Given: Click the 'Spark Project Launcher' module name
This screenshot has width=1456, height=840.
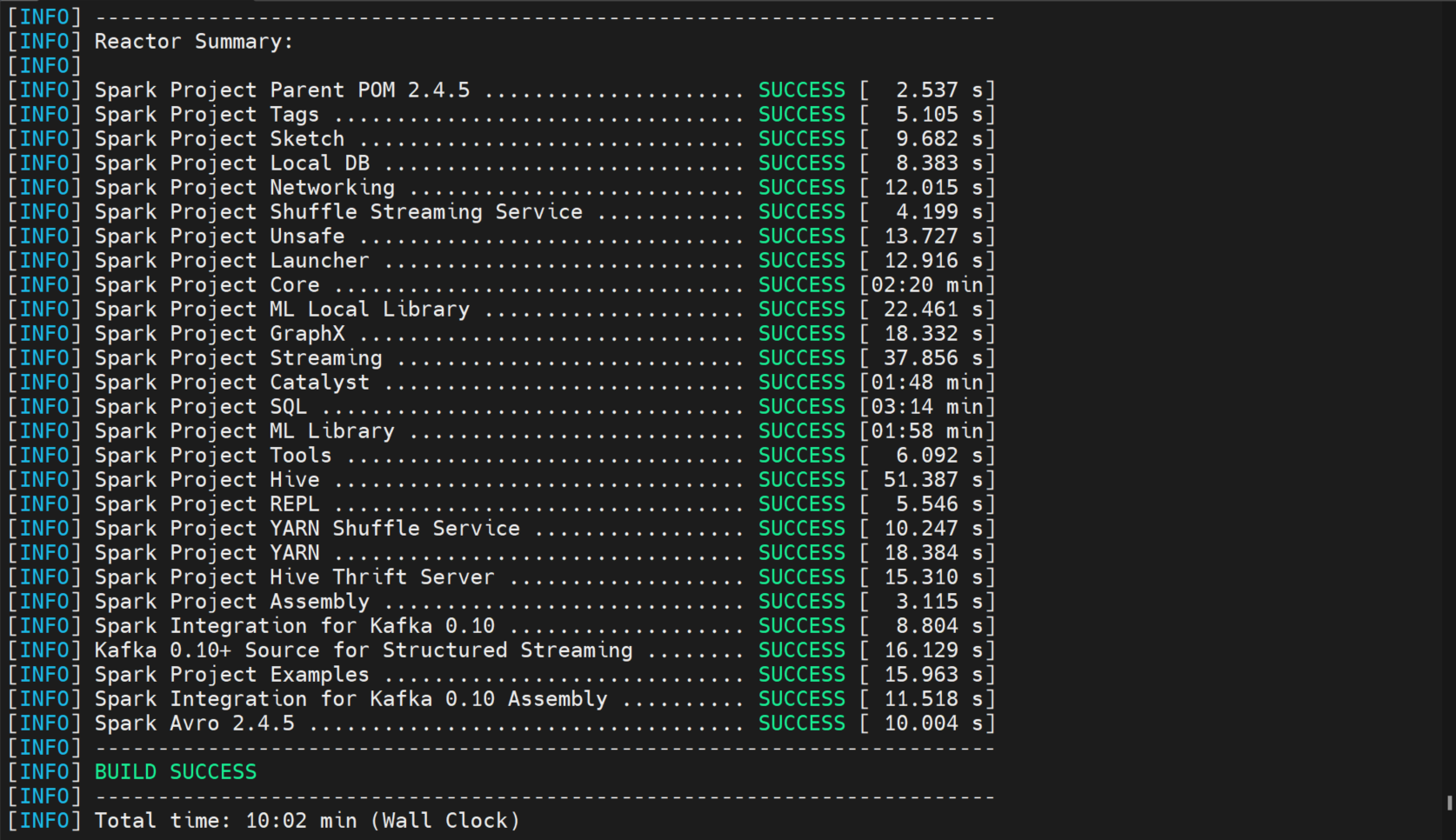Looking at the screenshot, I should click(232, 261).
